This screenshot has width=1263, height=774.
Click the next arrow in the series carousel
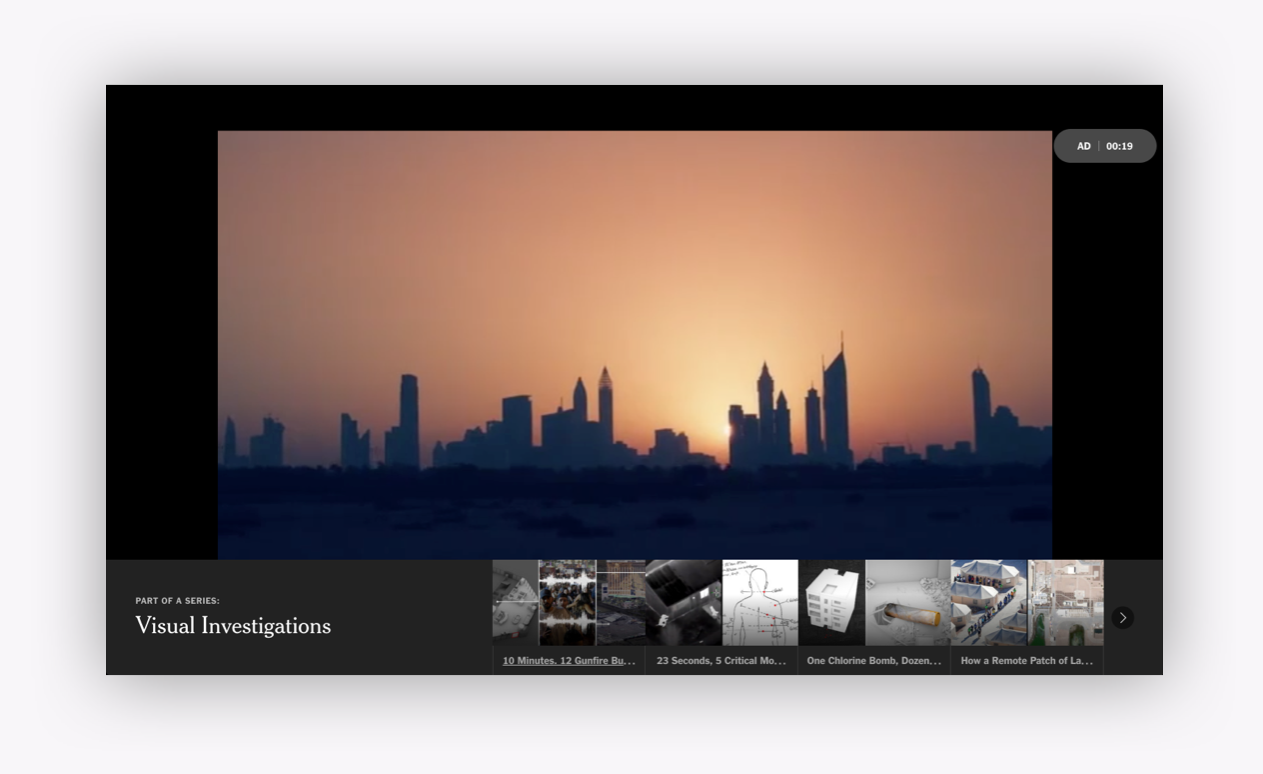(1122, 618)
